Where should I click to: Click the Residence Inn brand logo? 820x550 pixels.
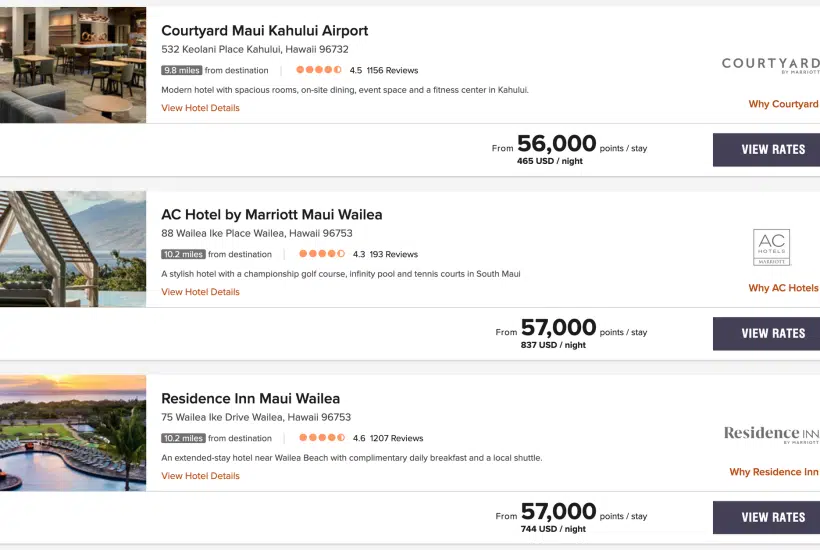[x=771, y=433]
